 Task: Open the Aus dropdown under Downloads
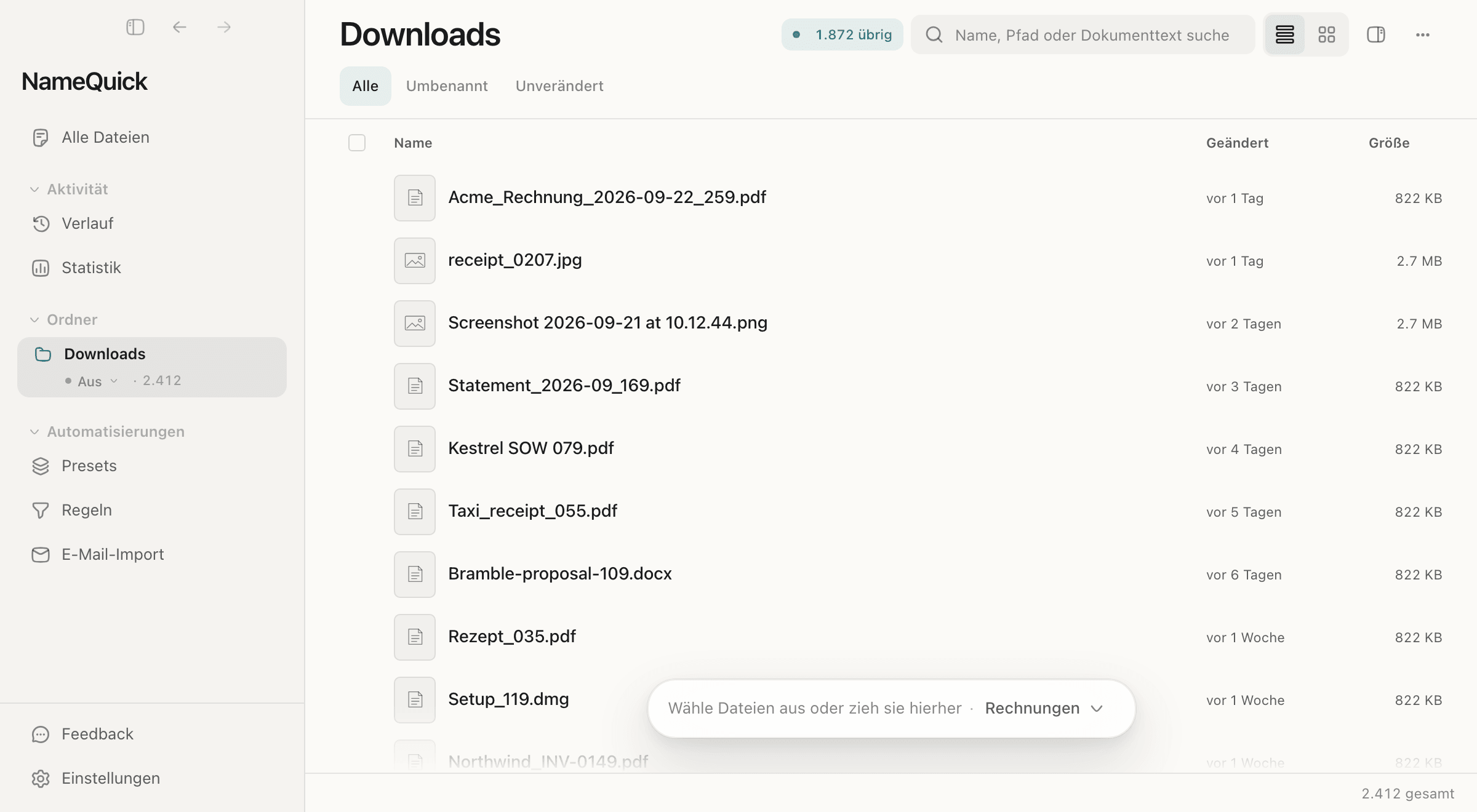[x=92, y=381]
